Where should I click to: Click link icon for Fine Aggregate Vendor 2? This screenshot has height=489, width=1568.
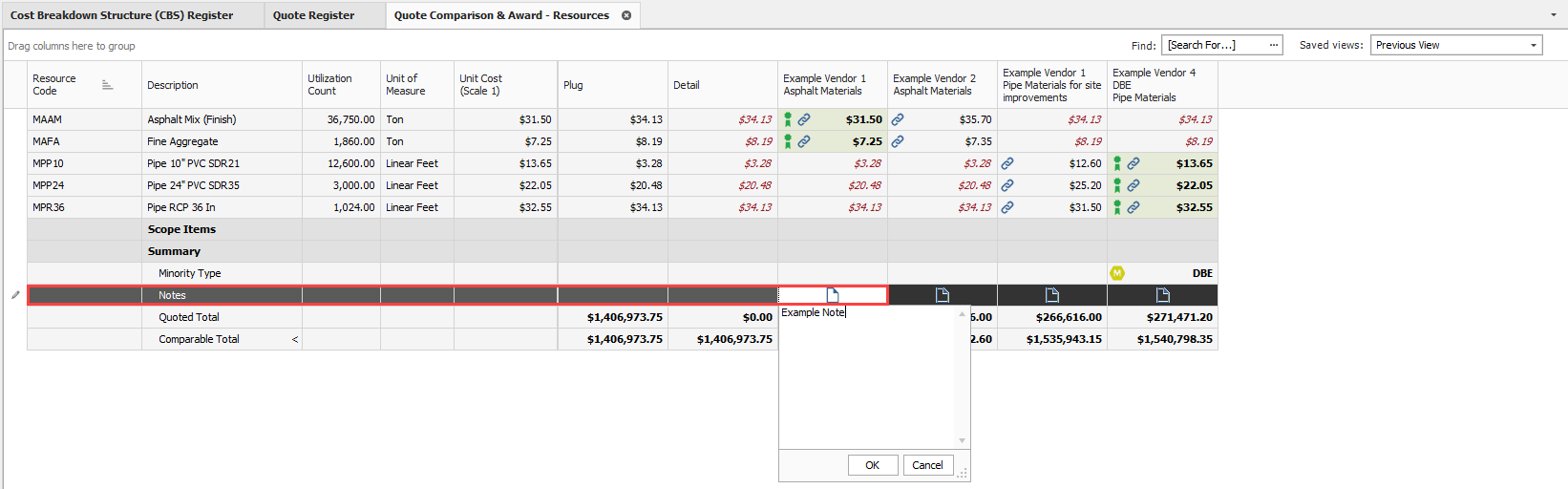(898, 141)
